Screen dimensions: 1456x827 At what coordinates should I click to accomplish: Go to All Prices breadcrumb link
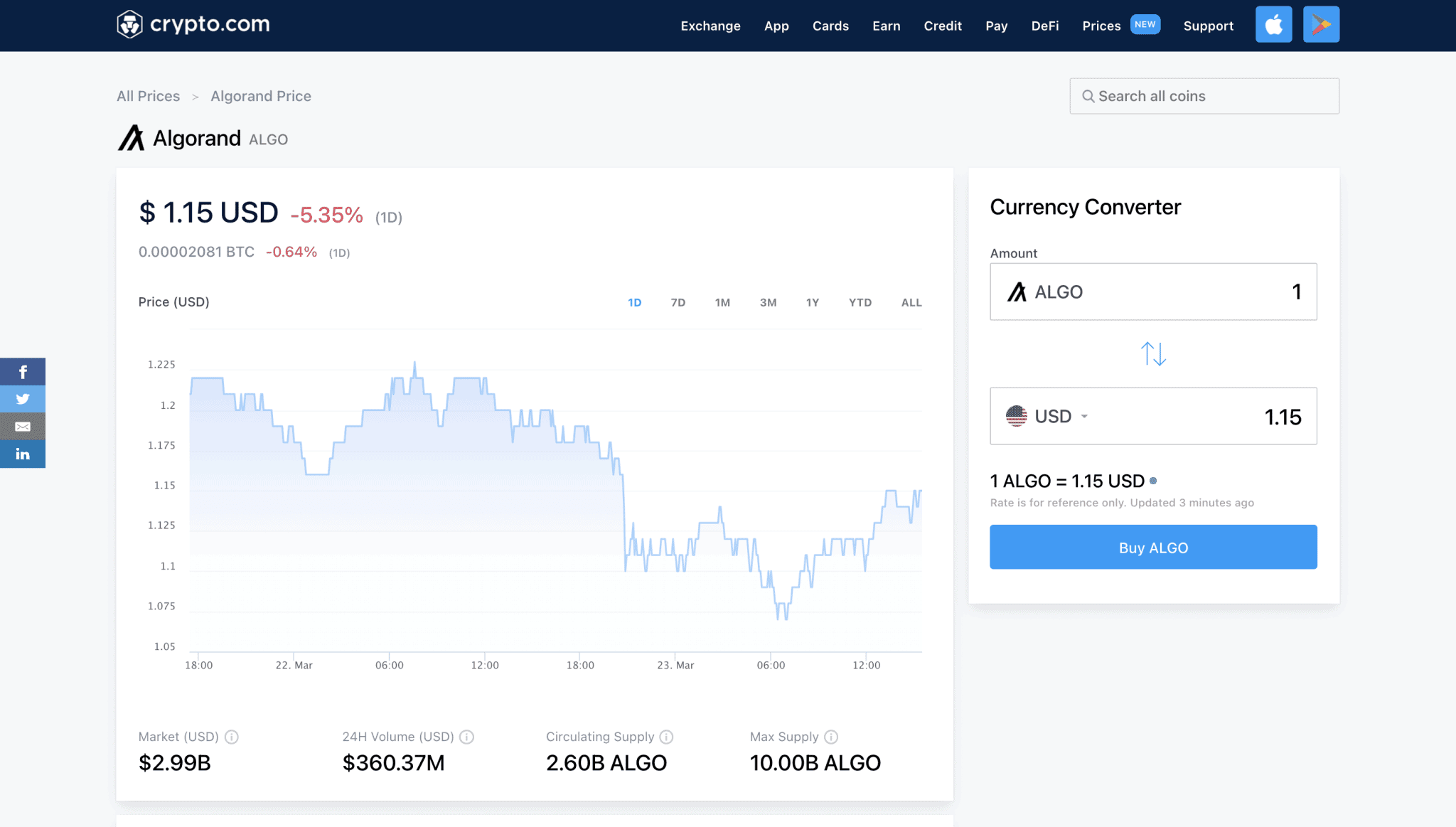tap(149, 96)
